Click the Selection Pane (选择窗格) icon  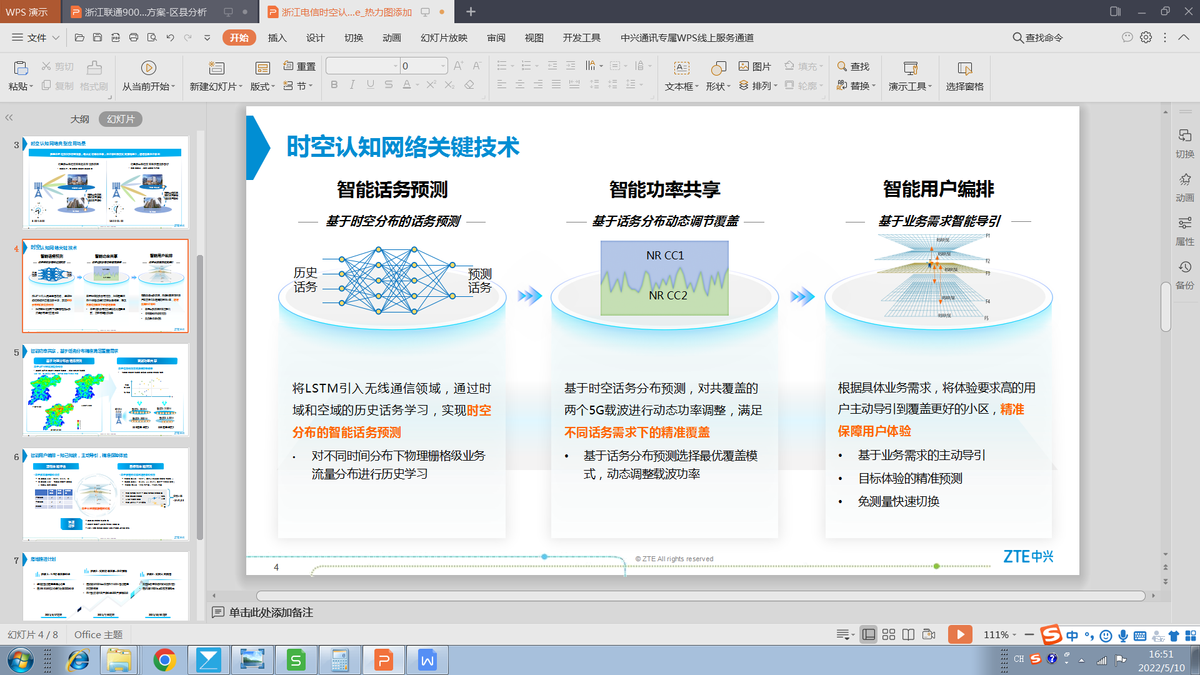point(964,68)
